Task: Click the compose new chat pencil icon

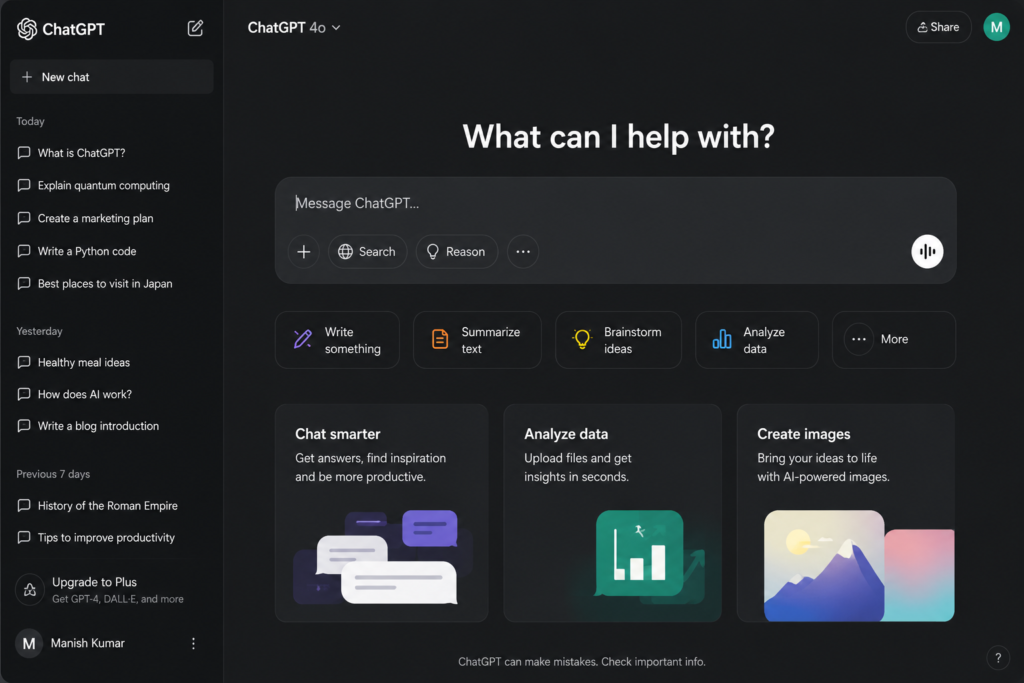Action: [195, 28]
